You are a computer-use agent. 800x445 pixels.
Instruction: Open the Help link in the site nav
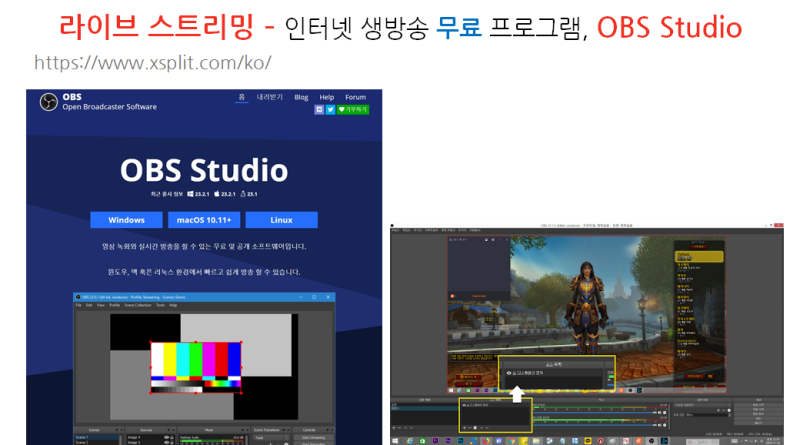327,97
